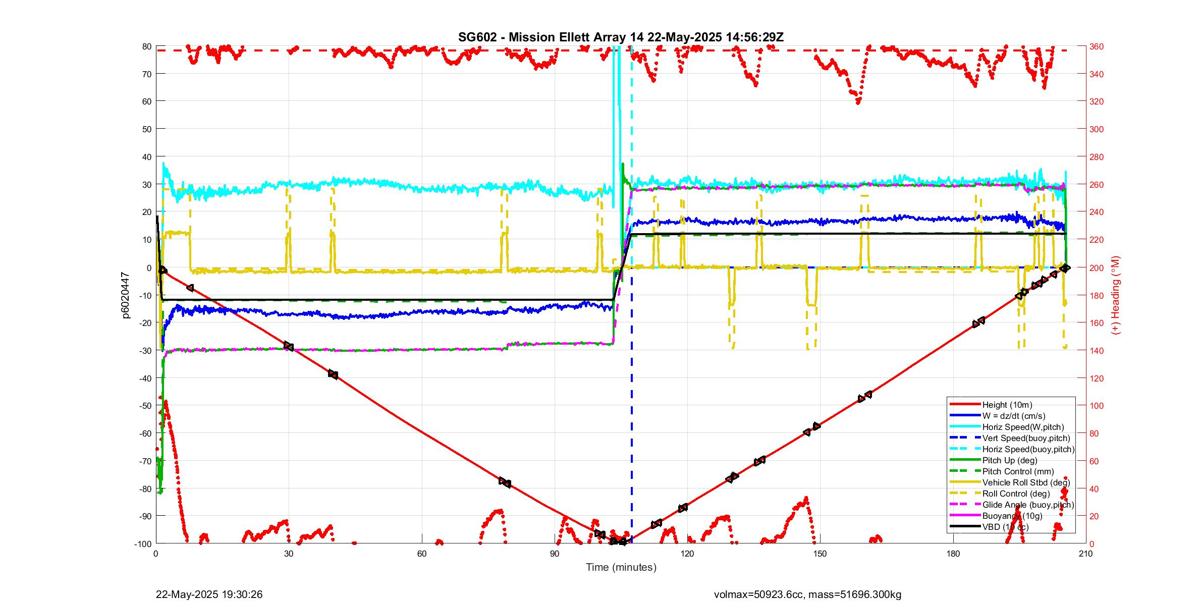Click the timestamp '22-May-2025 19:30:26' footer

point(209,594)
